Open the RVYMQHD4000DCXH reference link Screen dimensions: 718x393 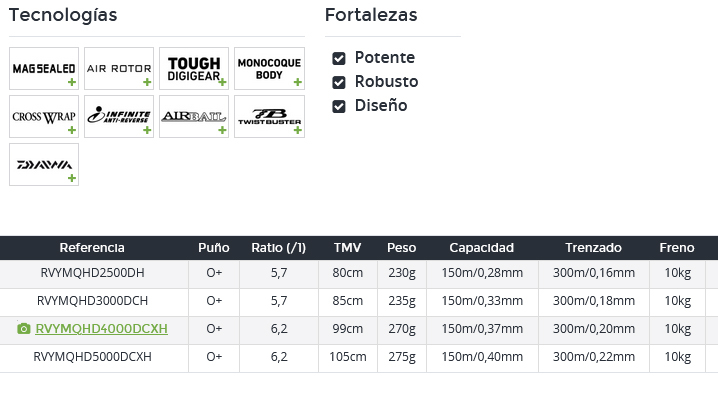coord(102,329)
